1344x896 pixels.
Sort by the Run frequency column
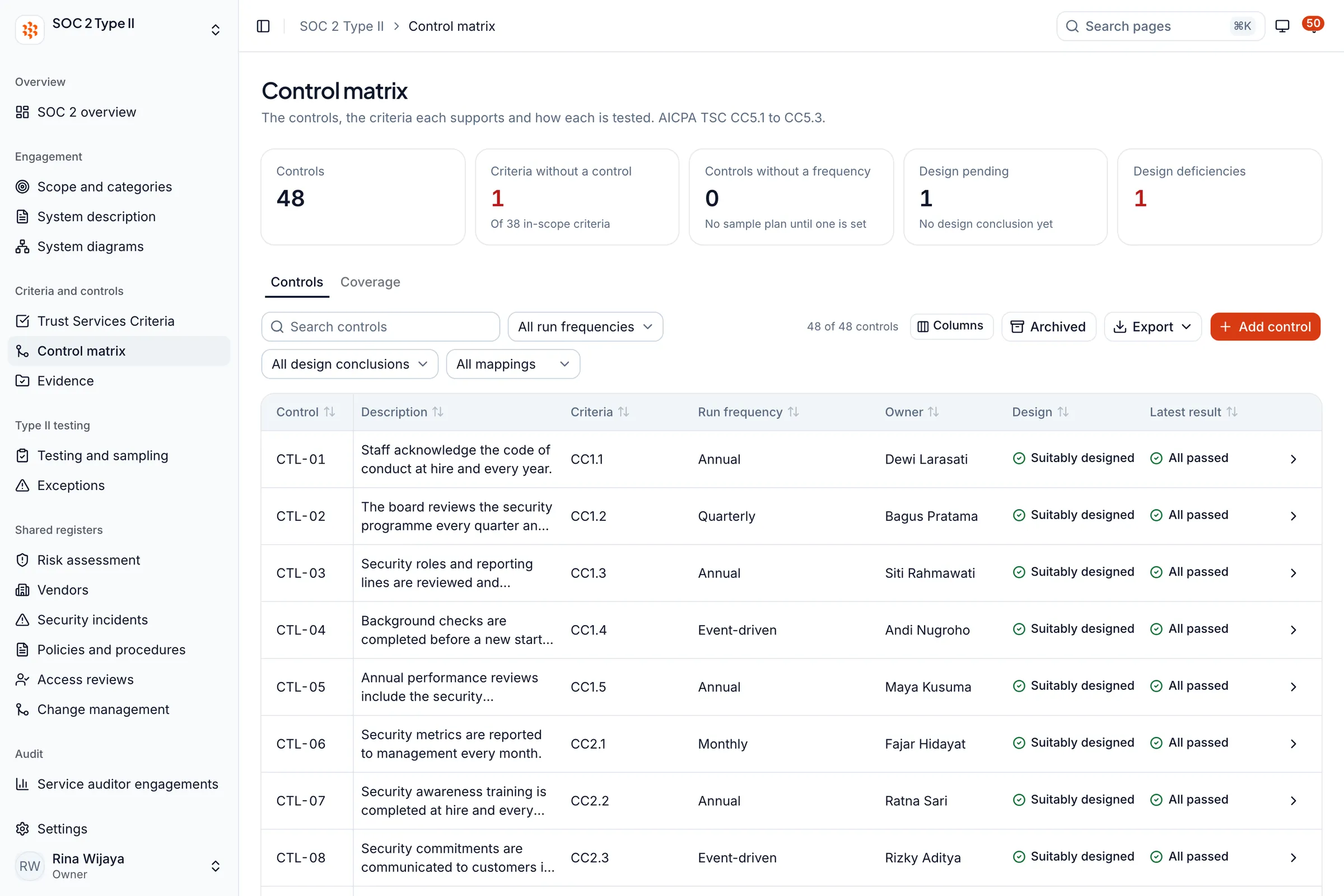(x=748, y=412)
